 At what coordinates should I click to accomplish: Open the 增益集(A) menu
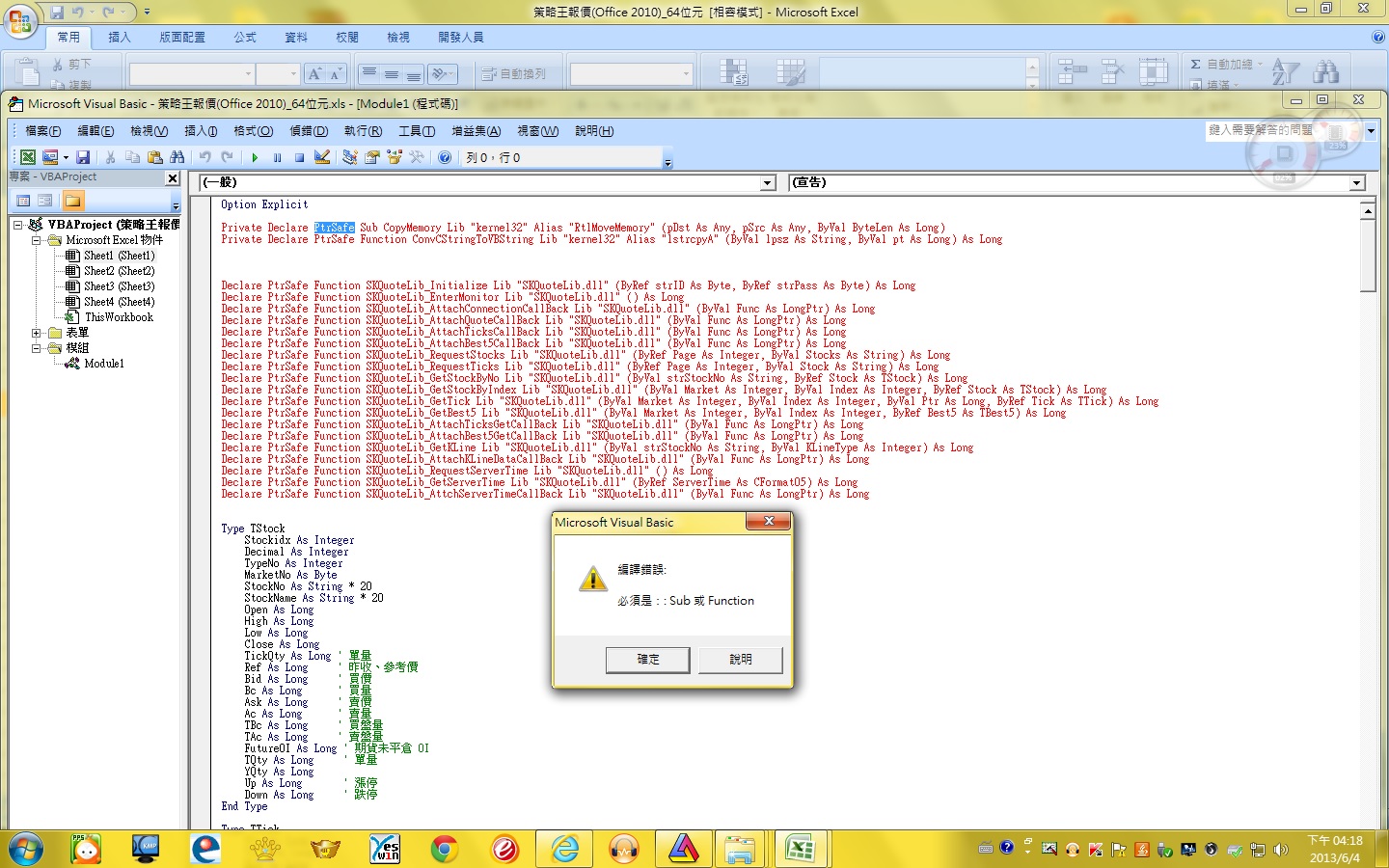click(477, 131)
